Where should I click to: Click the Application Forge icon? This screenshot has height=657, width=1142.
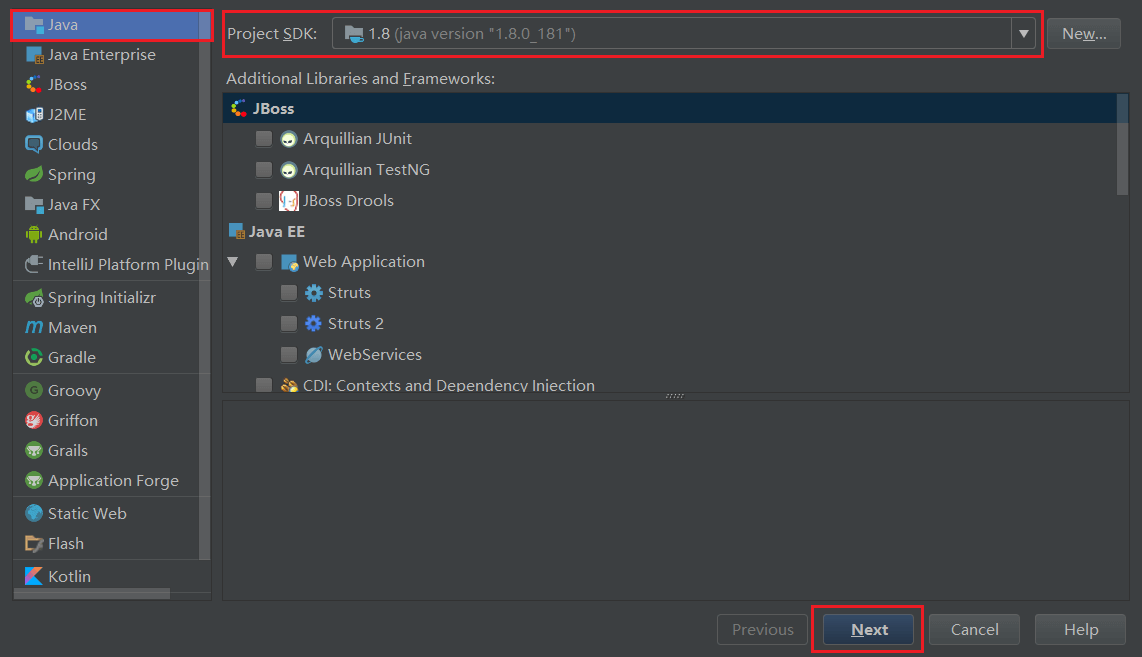(34, 480)
